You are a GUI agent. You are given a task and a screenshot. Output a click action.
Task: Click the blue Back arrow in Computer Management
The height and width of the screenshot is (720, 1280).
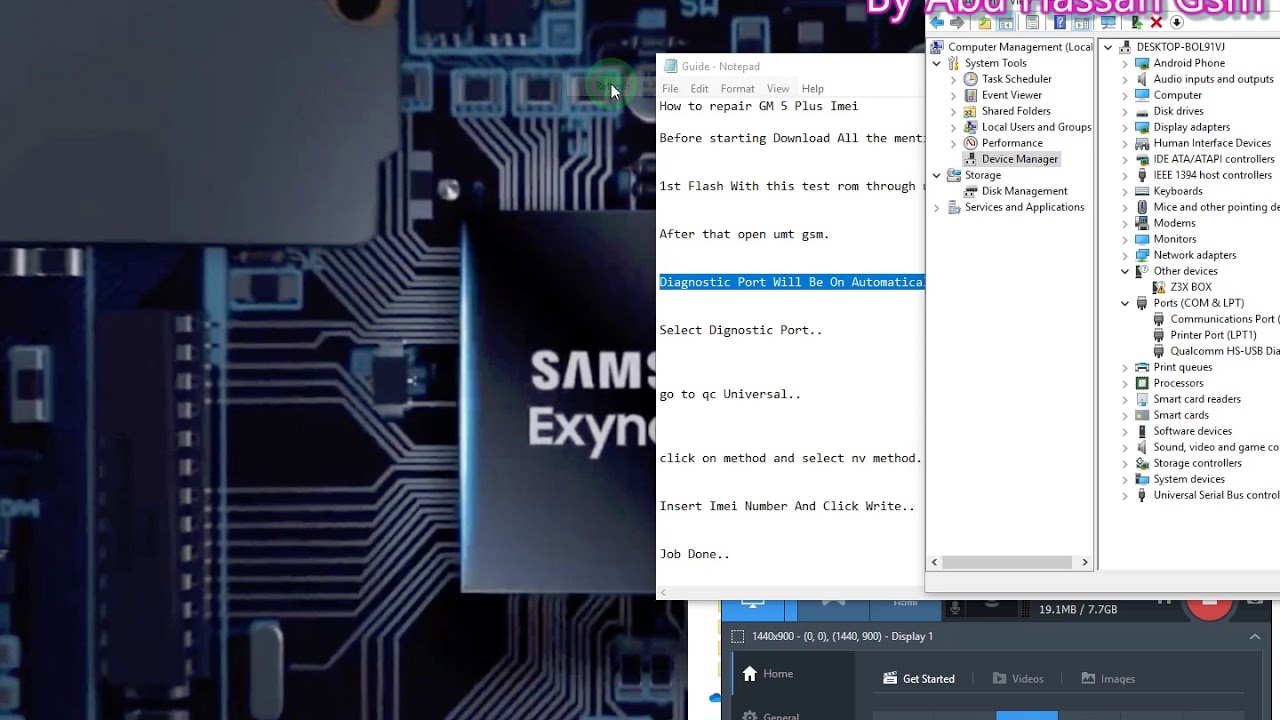point(937,22)
